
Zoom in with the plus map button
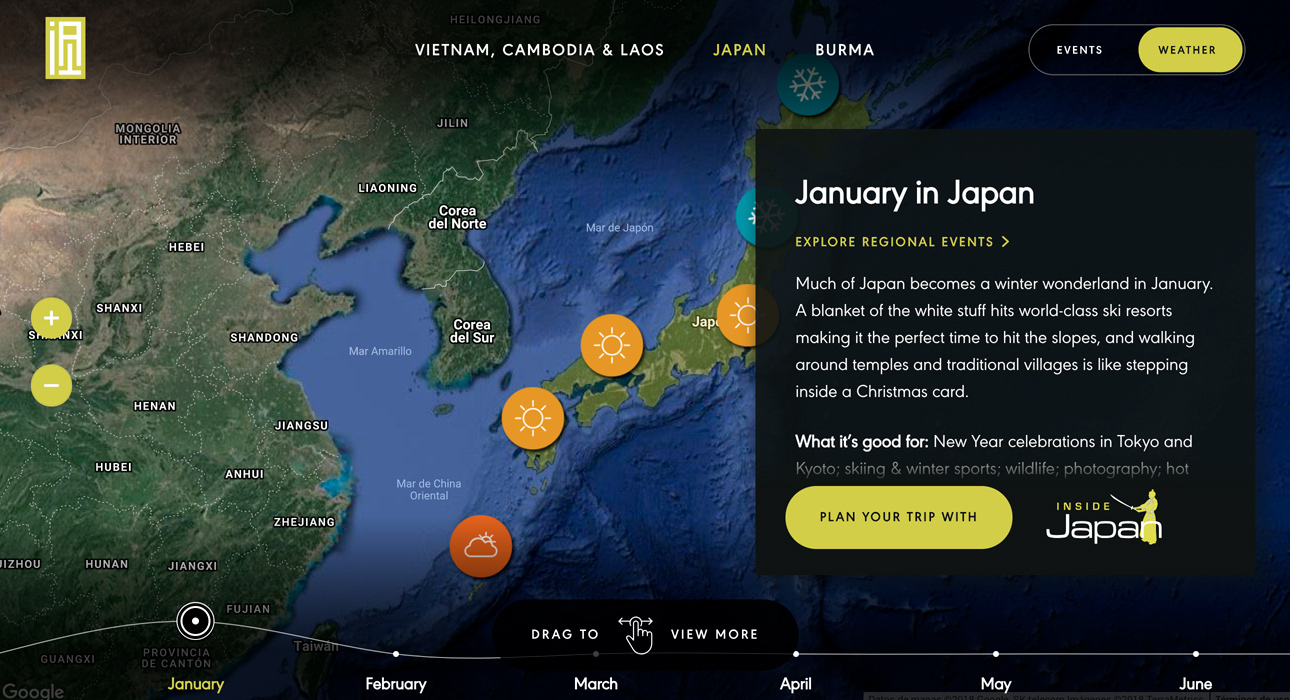51,318
